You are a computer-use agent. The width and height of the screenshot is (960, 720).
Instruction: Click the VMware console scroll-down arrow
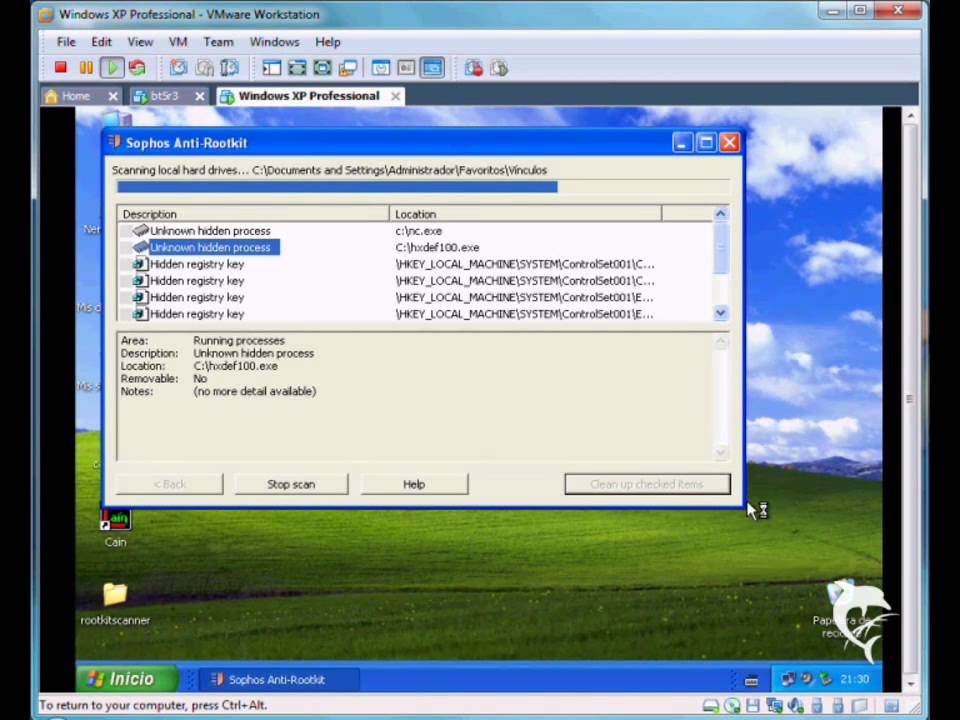pyautogui.click(x=910, y=683)
